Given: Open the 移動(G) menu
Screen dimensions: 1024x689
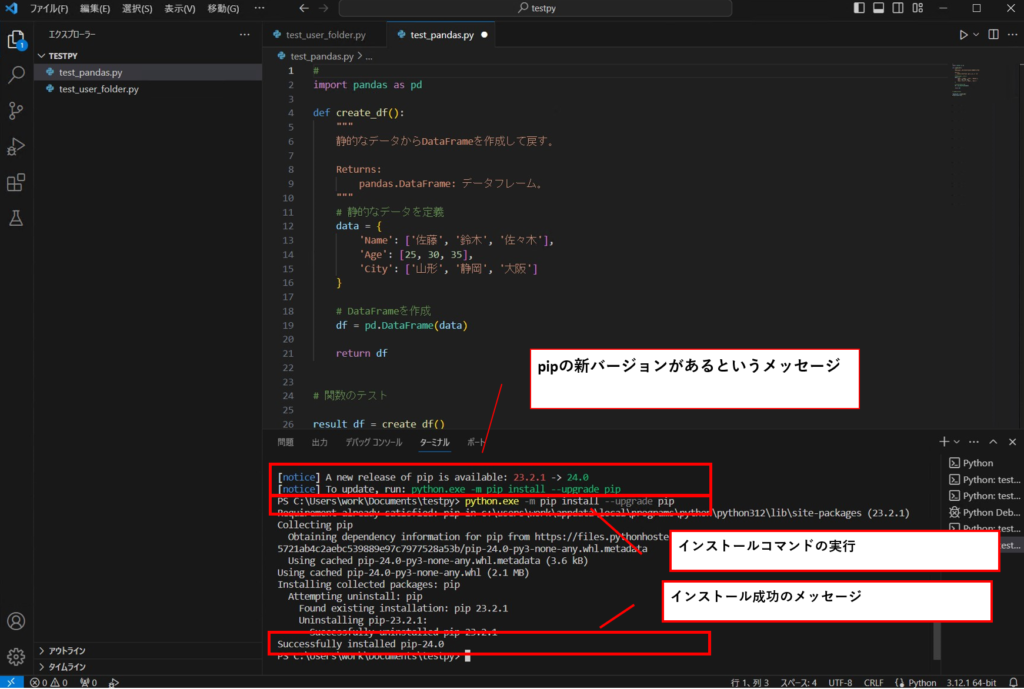Looking at the screenshot, I should [x=223, y=8].
